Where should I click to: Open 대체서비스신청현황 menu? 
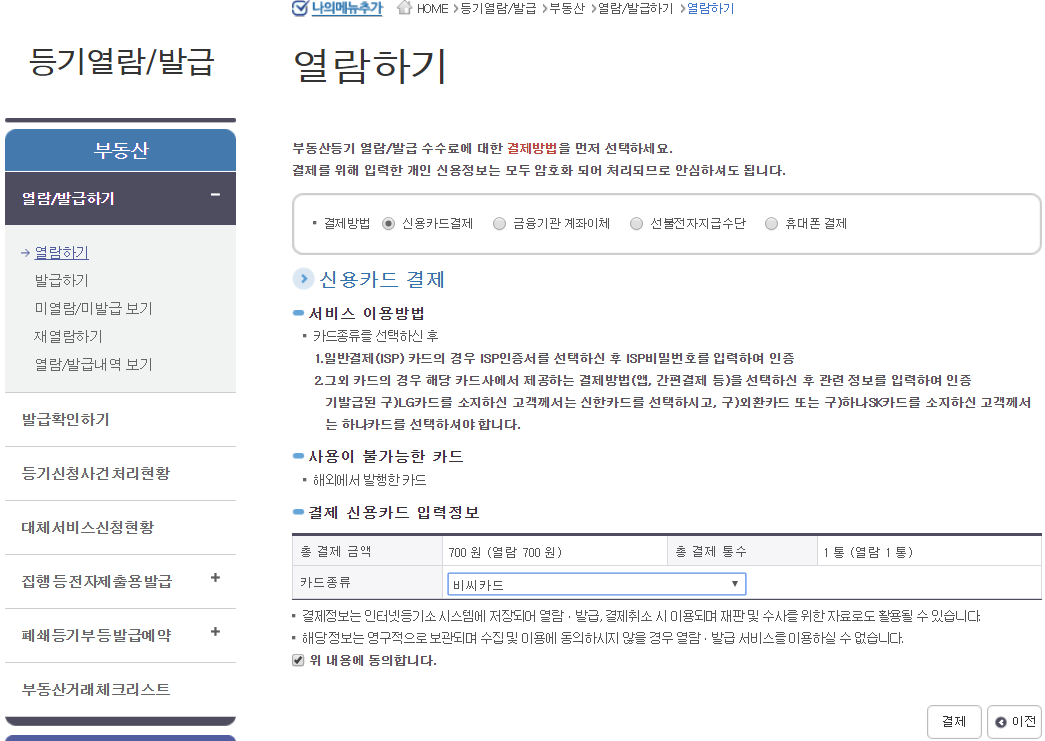coord(88,528)
